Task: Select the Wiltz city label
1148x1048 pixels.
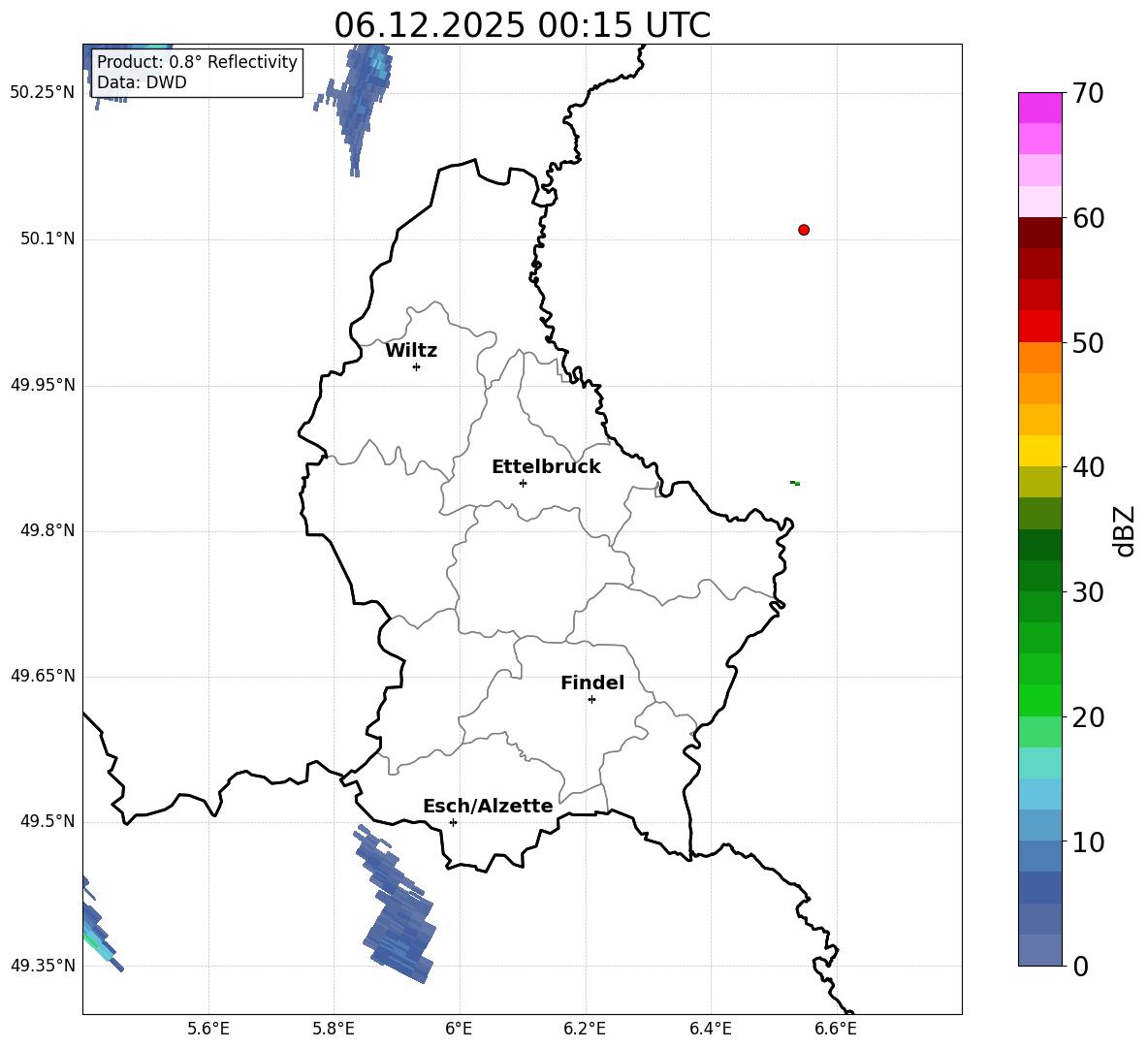Action: pos(411,351)
